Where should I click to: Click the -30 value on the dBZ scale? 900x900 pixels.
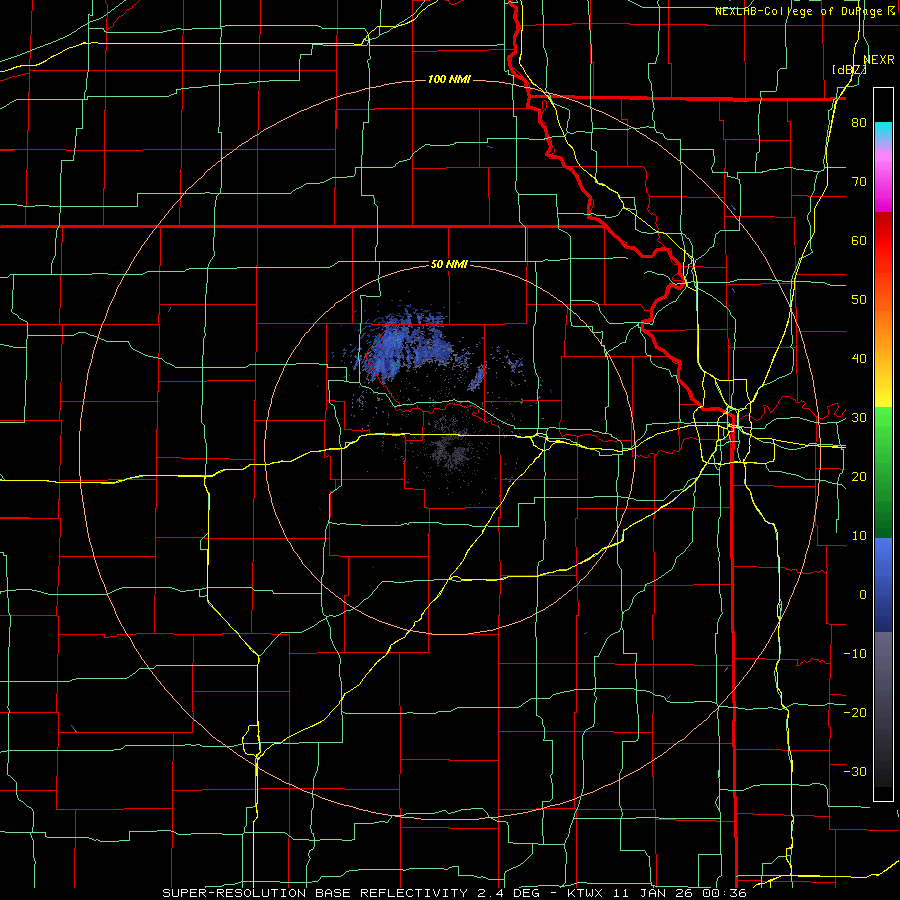pyautogui.click(x=855, y=771)
